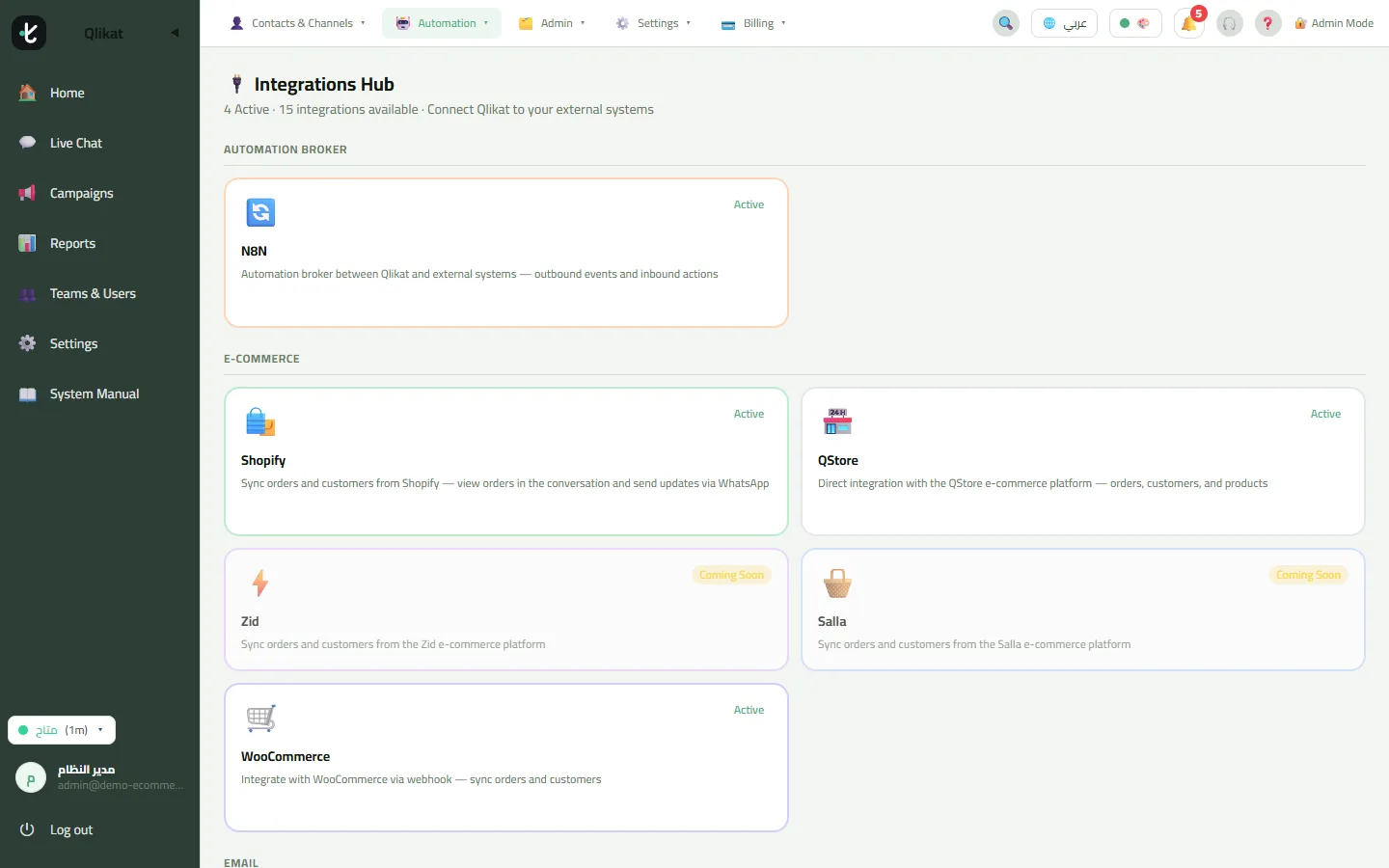
Task: Expand the top Settings dropdown menu
Action: point(653,23)
